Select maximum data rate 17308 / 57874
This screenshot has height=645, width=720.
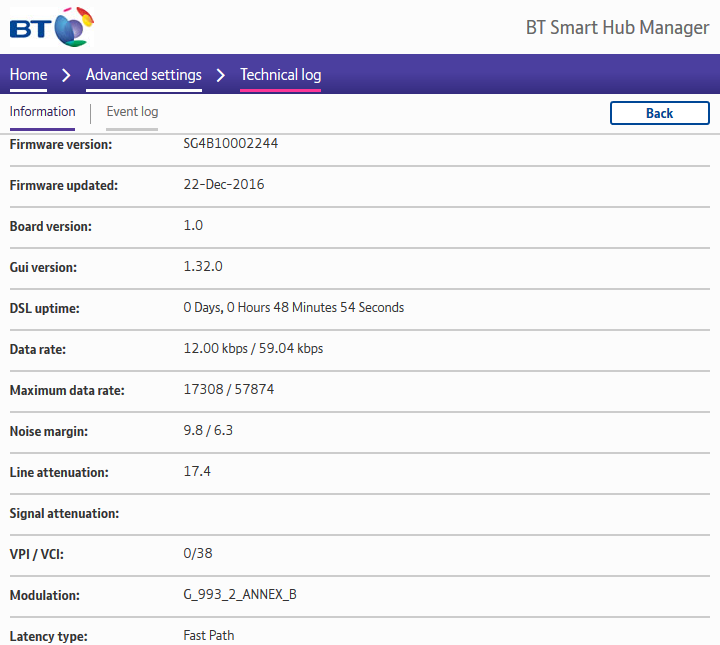pyautogui.click(x=229, y=389)
